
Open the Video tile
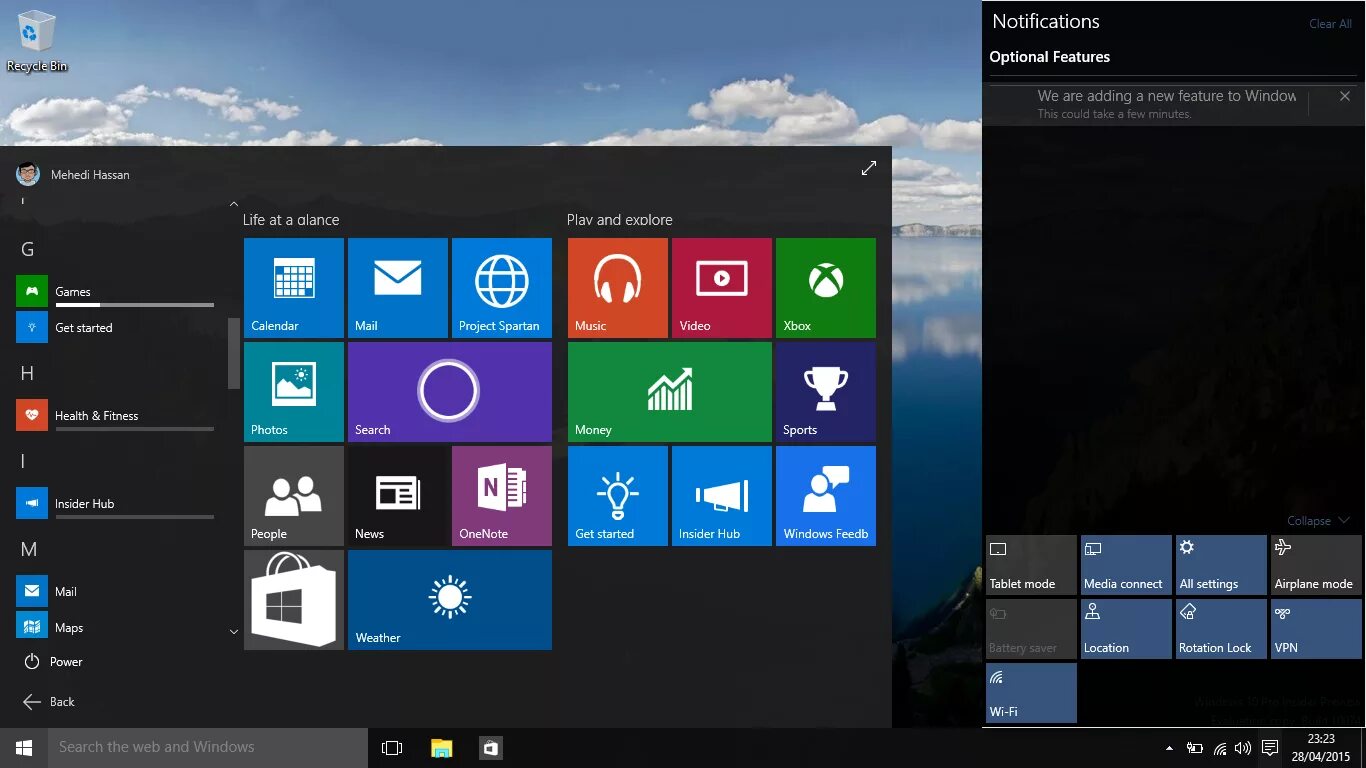(x=722, y=288)
